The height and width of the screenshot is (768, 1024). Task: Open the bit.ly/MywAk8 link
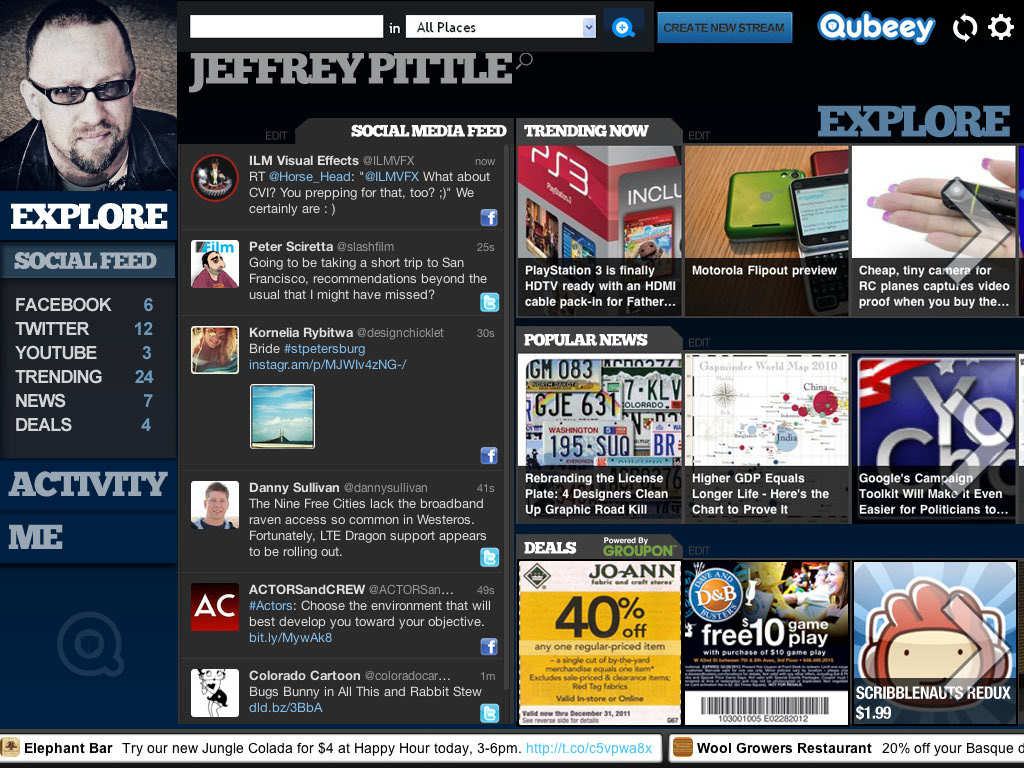[x=290, y=637]
